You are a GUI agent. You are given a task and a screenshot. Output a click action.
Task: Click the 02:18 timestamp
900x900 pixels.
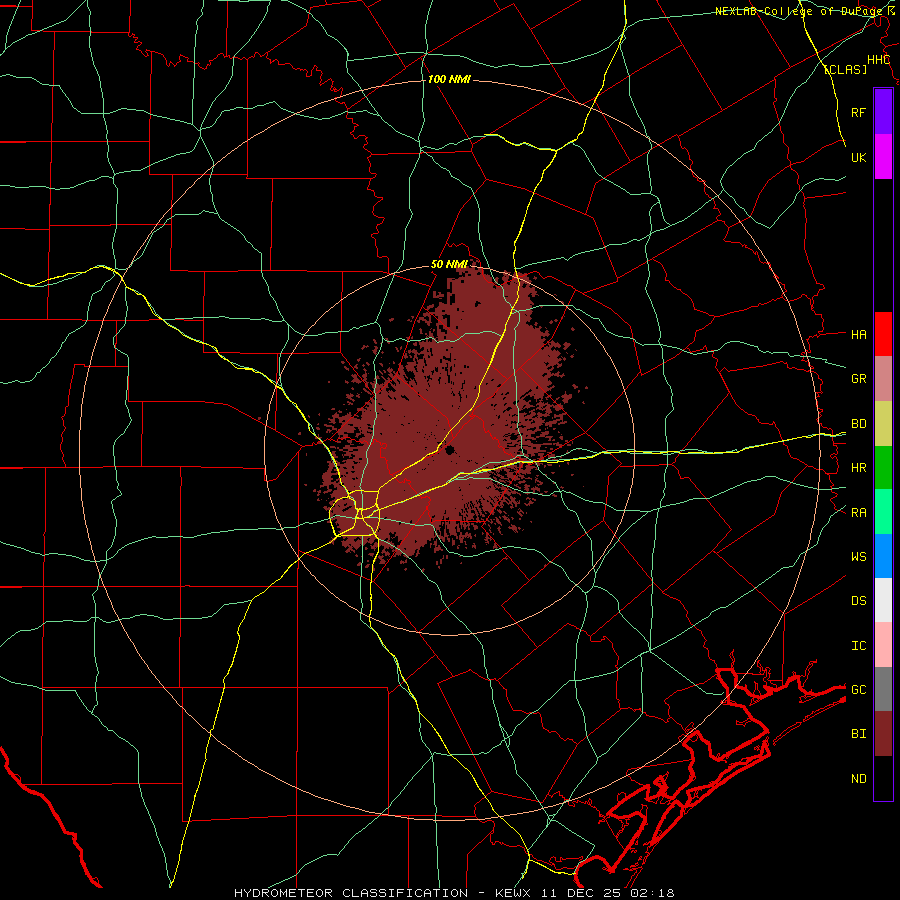(x=652, y=893)
